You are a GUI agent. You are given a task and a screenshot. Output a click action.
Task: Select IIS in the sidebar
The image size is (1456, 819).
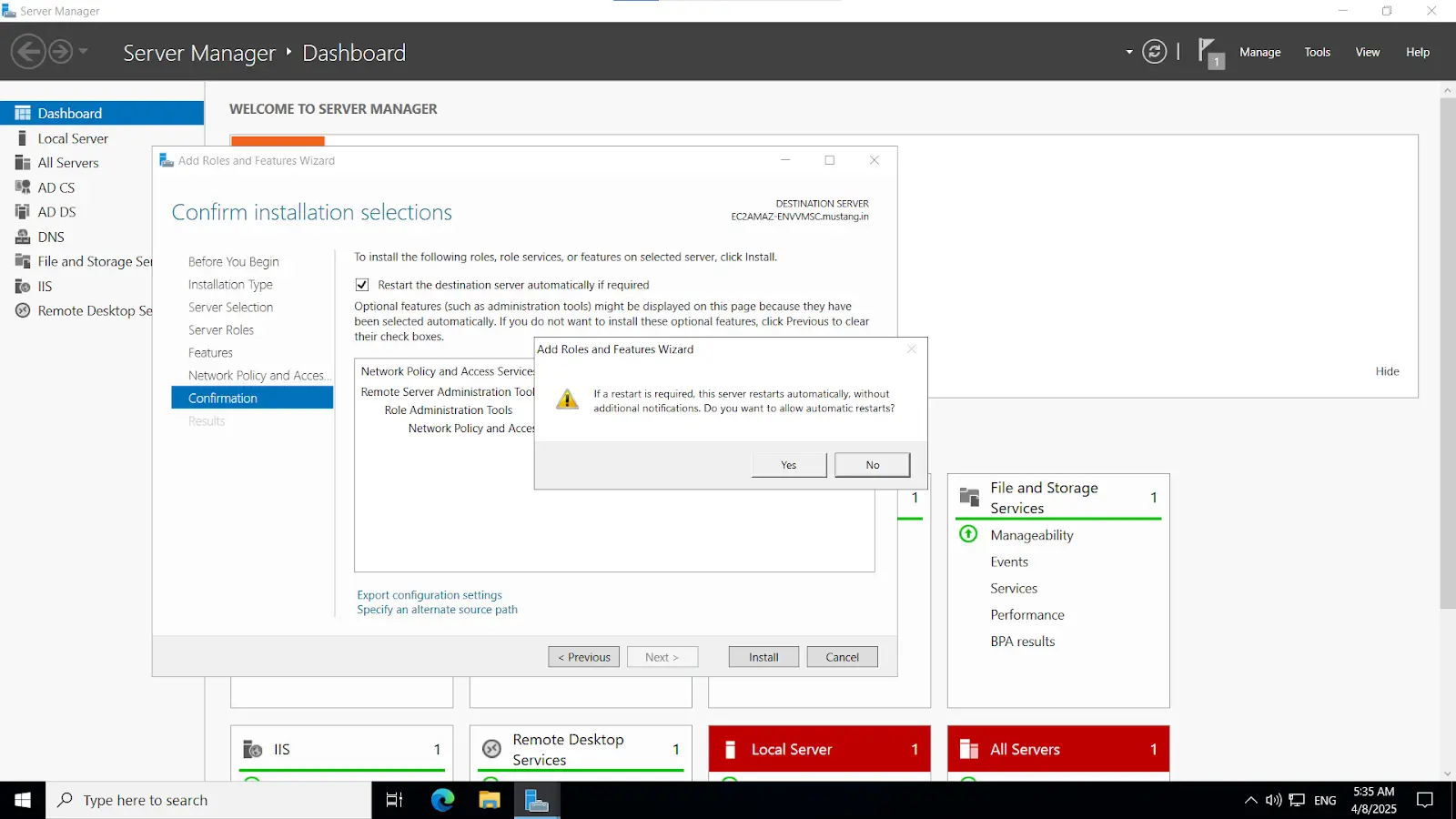pyautogui.click(x=43, y=286)
